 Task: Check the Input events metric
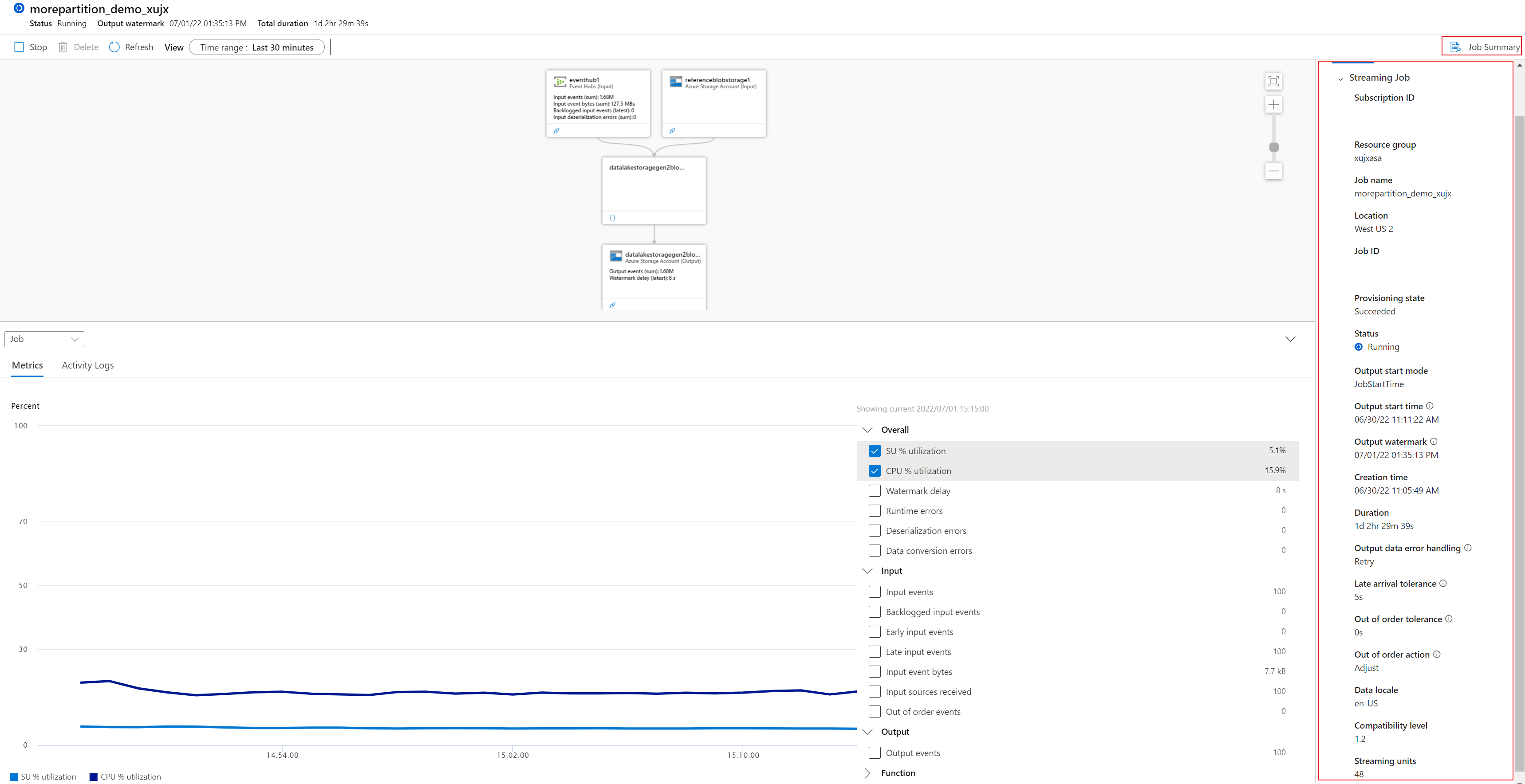click(x=875, y=592)
